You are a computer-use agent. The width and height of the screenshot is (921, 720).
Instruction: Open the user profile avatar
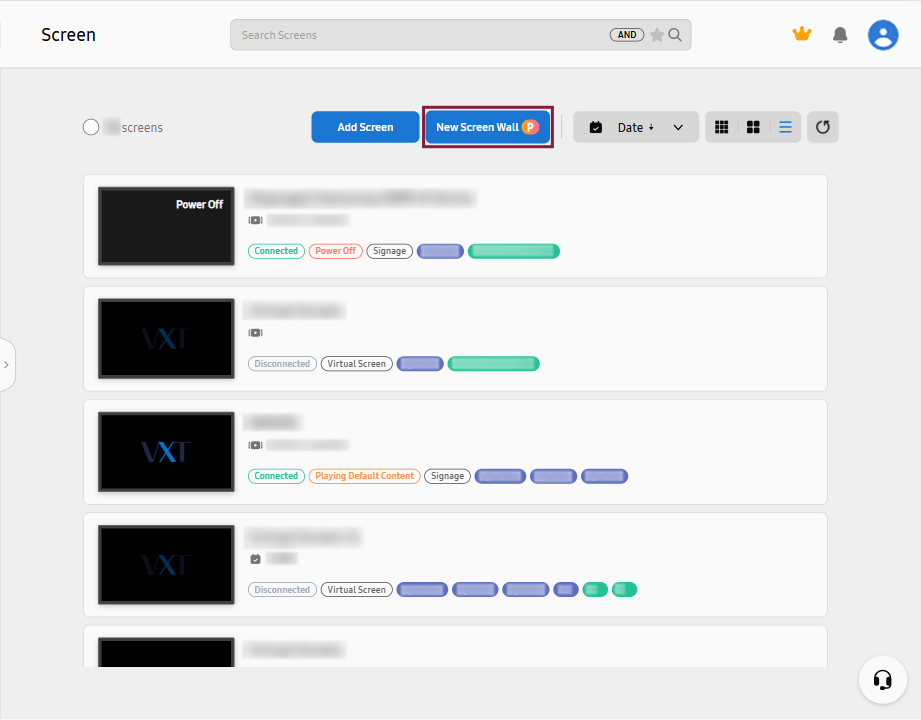[883, 35]
